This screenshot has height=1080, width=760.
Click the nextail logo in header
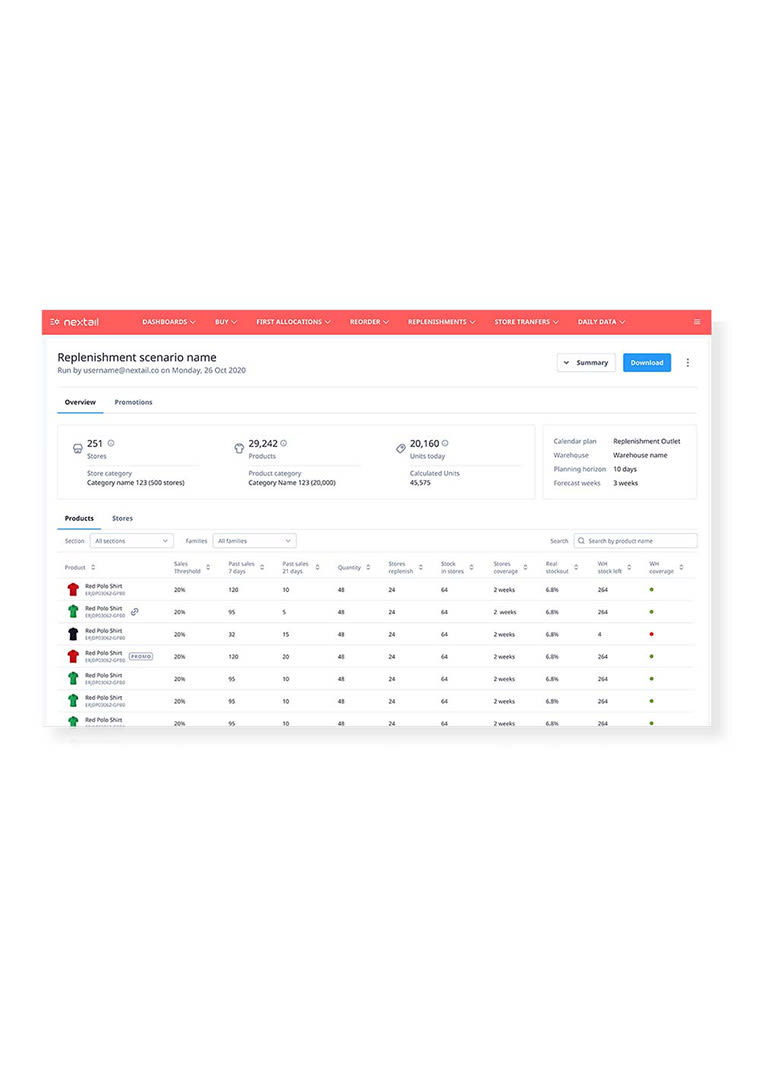77,322
